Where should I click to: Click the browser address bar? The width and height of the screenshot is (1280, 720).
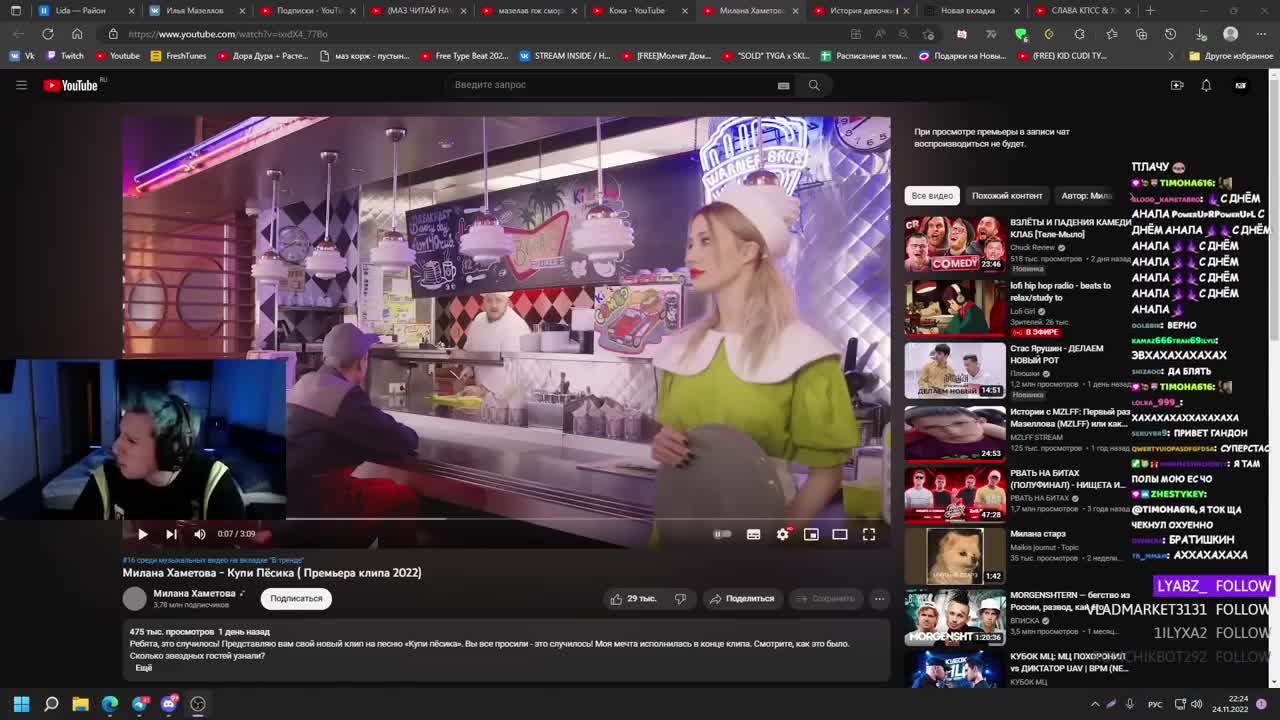(x=480, y=34)
